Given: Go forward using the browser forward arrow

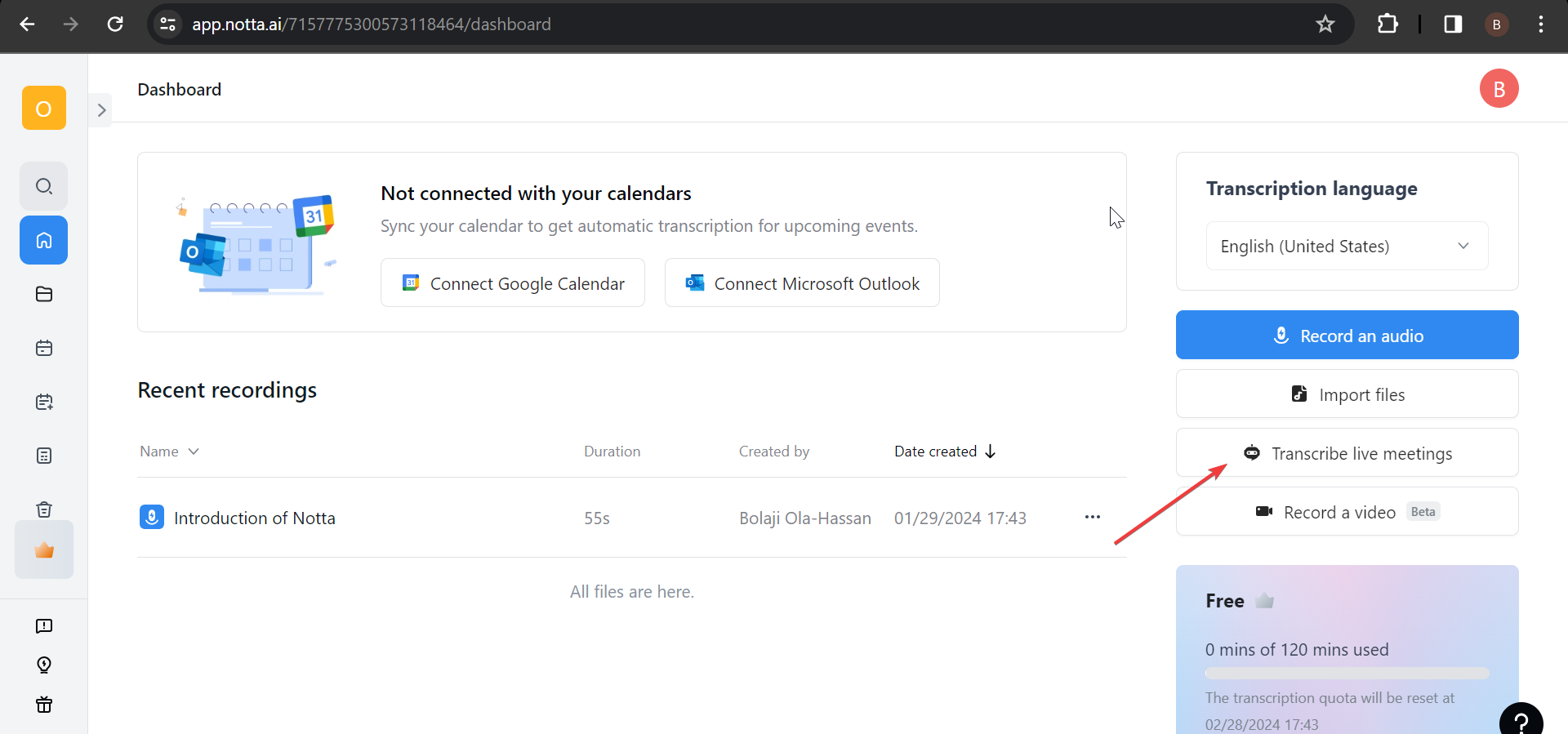Looking at the screenshot, I should [71, 24].
